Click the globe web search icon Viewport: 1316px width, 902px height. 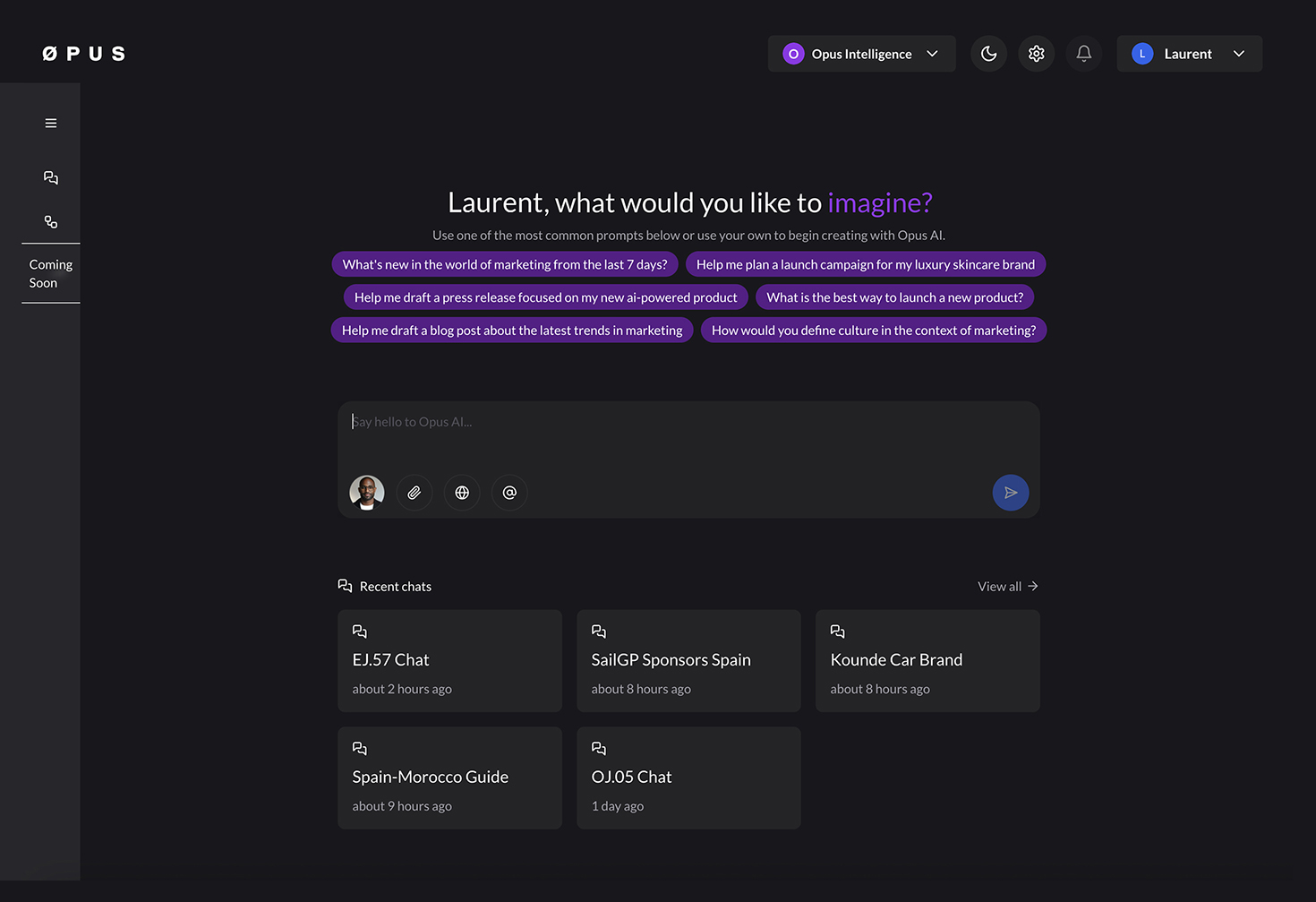point(462,493)
